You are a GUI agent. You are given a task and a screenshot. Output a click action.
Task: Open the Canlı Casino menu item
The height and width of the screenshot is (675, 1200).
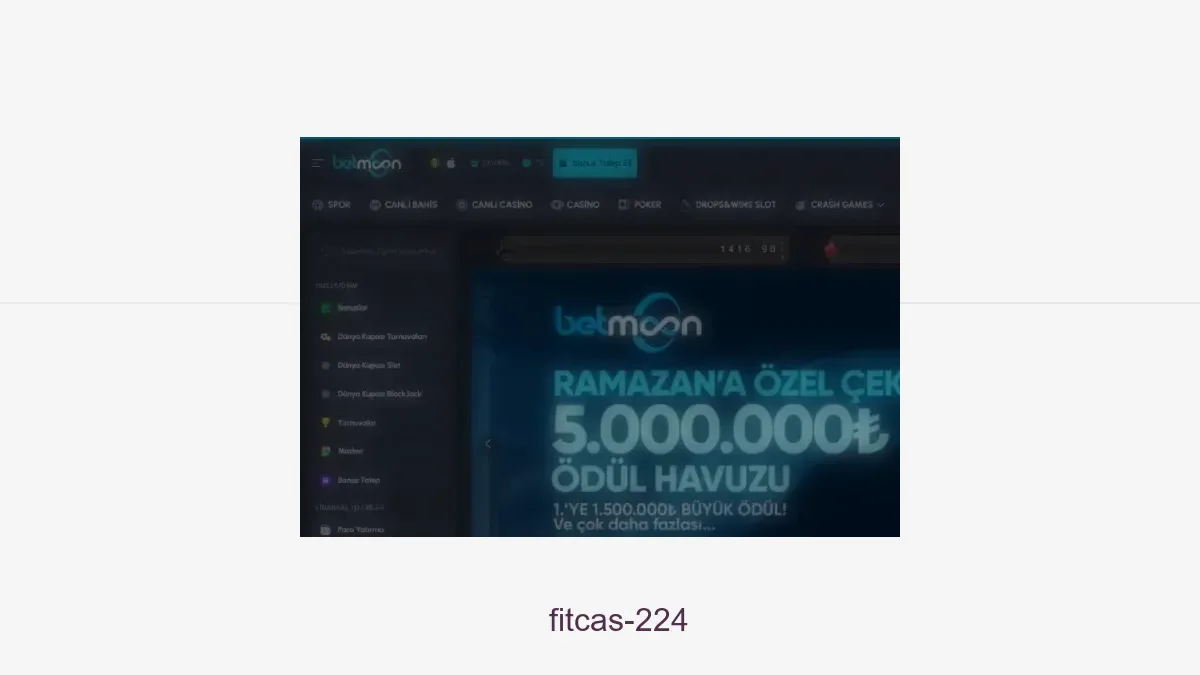pyautogui.click(x=494, y=205)
